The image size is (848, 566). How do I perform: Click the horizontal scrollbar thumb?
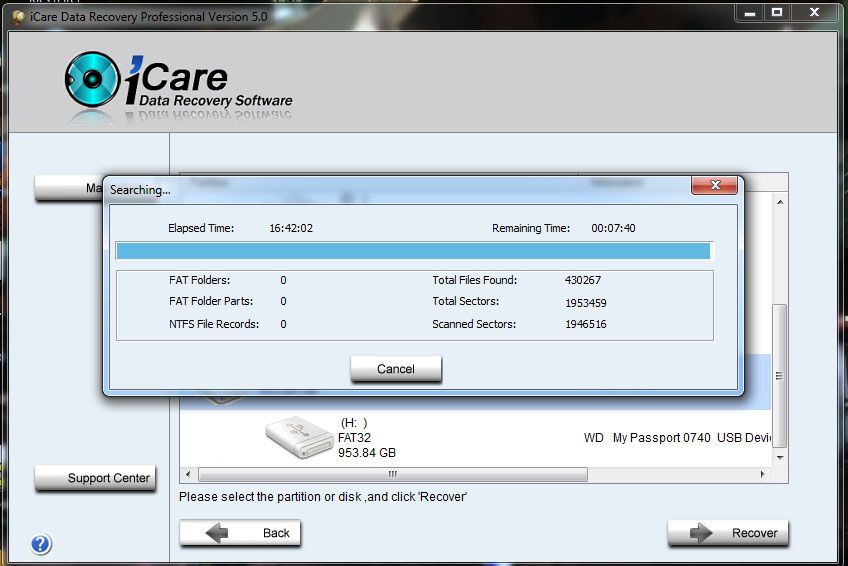click(x=392, y=474)
